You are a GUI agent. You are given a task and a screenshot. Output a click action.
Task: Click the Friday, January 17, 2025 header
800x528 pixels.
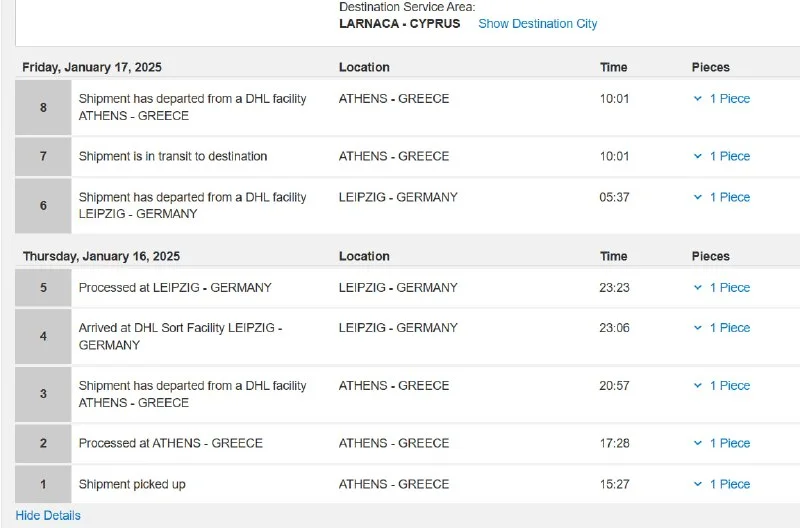[x=92, y=68]
